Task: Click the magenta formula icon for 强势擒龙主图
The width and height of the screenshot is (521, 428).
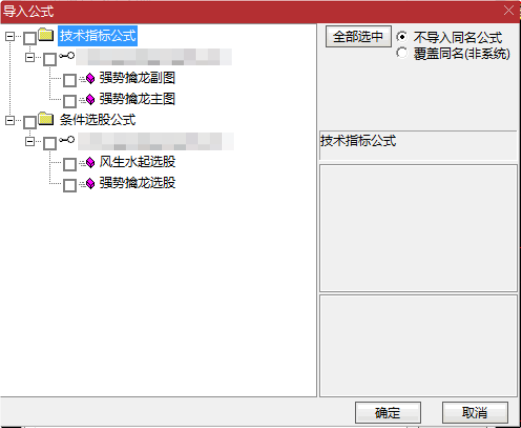Action: pos(90,99)
